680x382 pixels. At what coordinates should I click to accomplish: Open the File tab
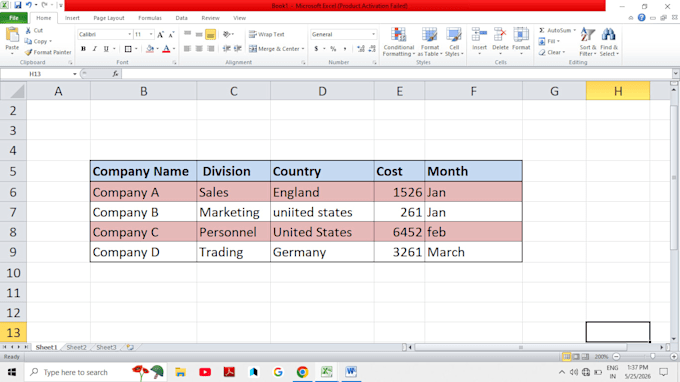[14, 18]
